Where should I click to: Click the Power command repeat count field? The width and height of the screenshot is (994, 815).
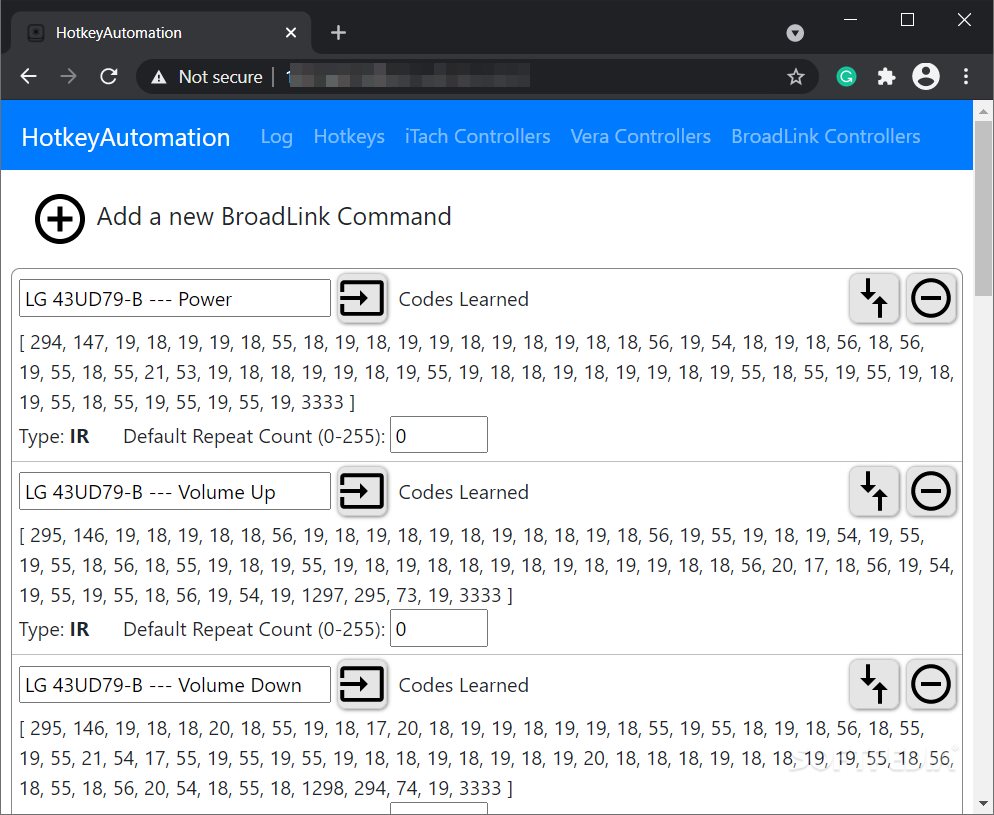click(439, 435)
